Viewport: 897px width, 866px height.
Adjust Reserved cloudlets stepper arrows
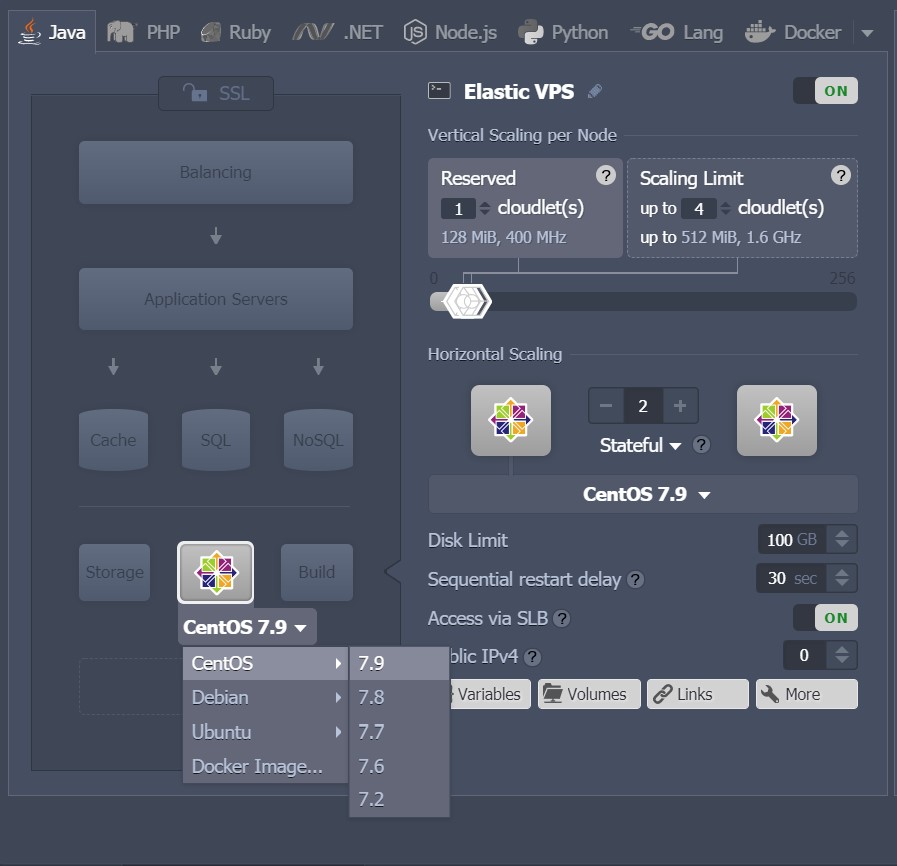pyautogui.click(x=485, y=208)
